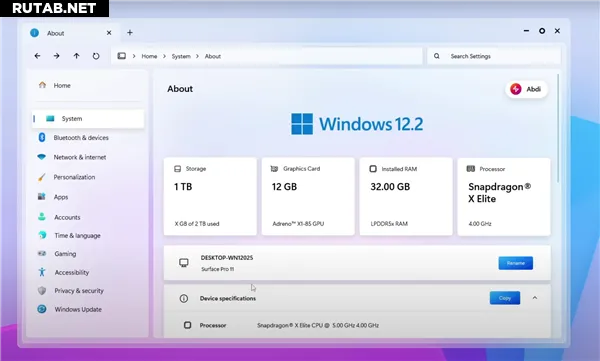Close the About tab
600x361 pixels.
pos(109,33)
